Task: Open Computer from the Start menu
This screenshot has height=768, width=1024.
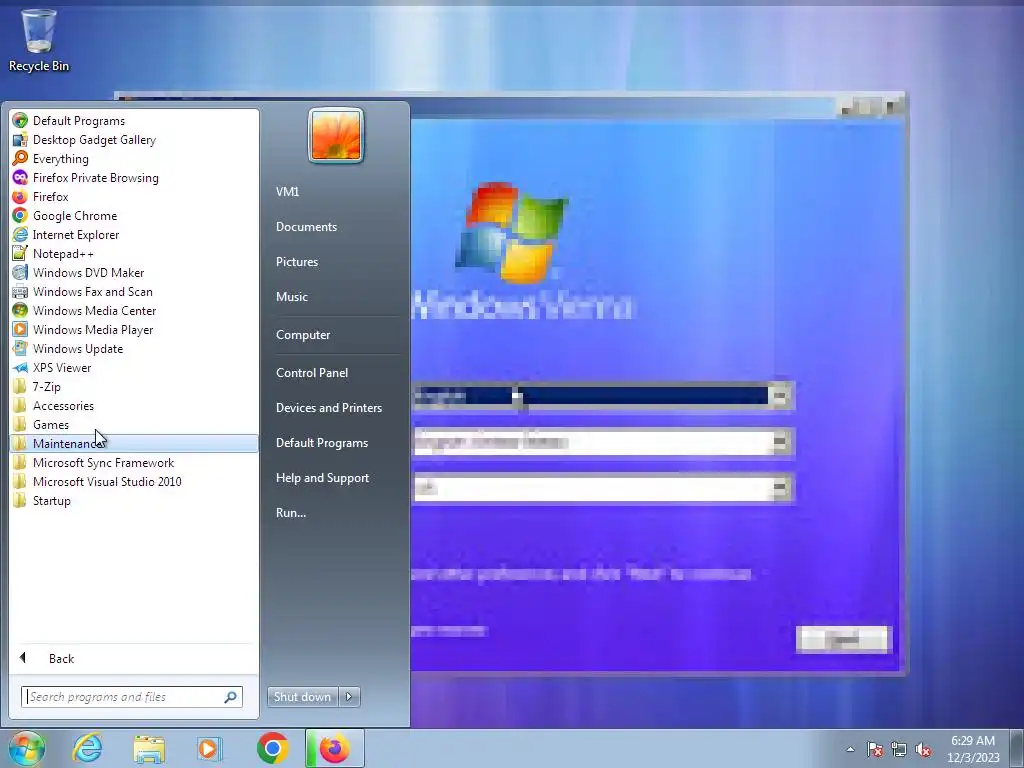Action: tap(303, 334)
